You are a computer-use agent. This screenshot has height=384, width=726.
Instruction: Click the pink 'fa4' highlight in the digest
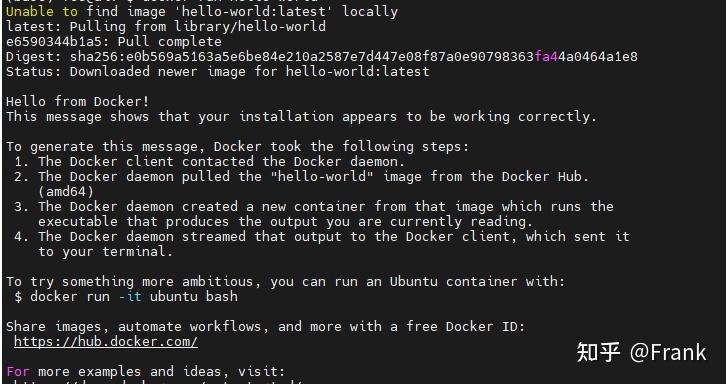click(x=546, y=57)
